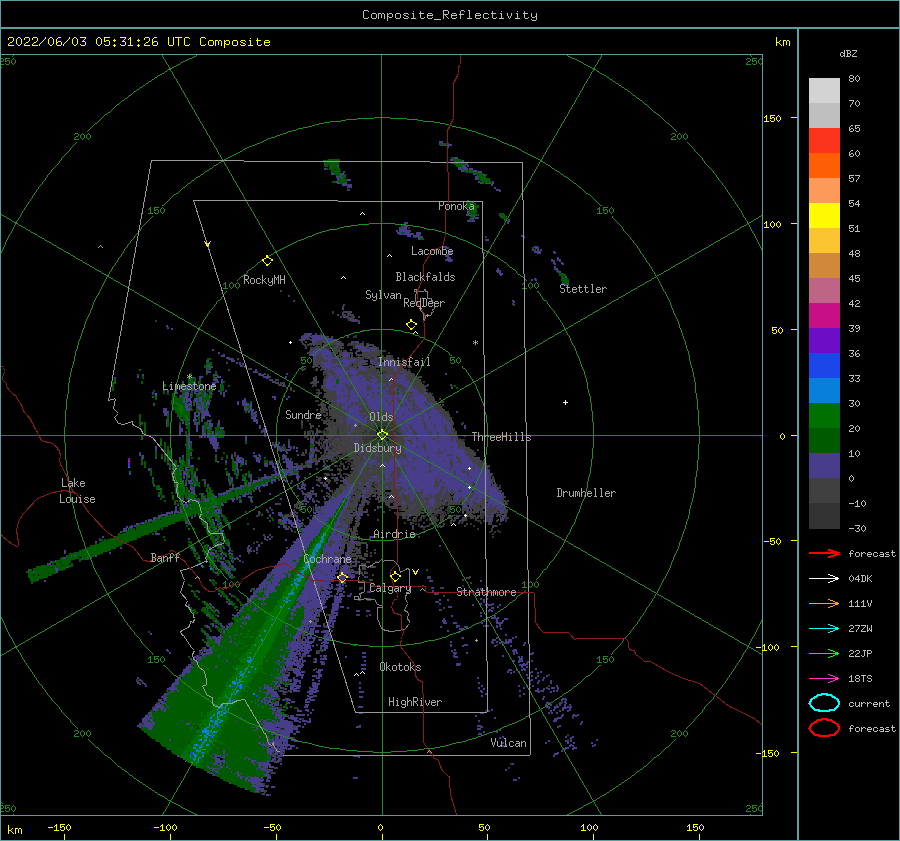
Task: Click the Blackfalds label
Action: coord(425,277)
